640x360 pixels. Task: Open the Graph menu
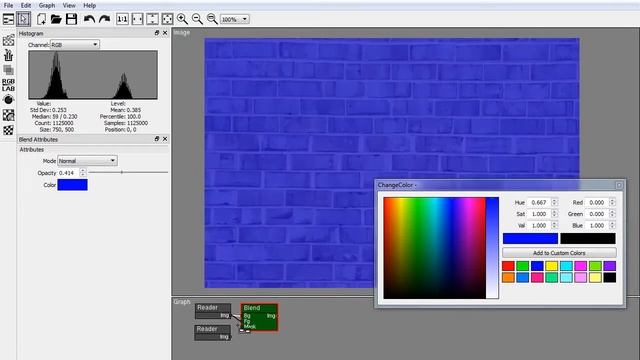coord(47,5)
